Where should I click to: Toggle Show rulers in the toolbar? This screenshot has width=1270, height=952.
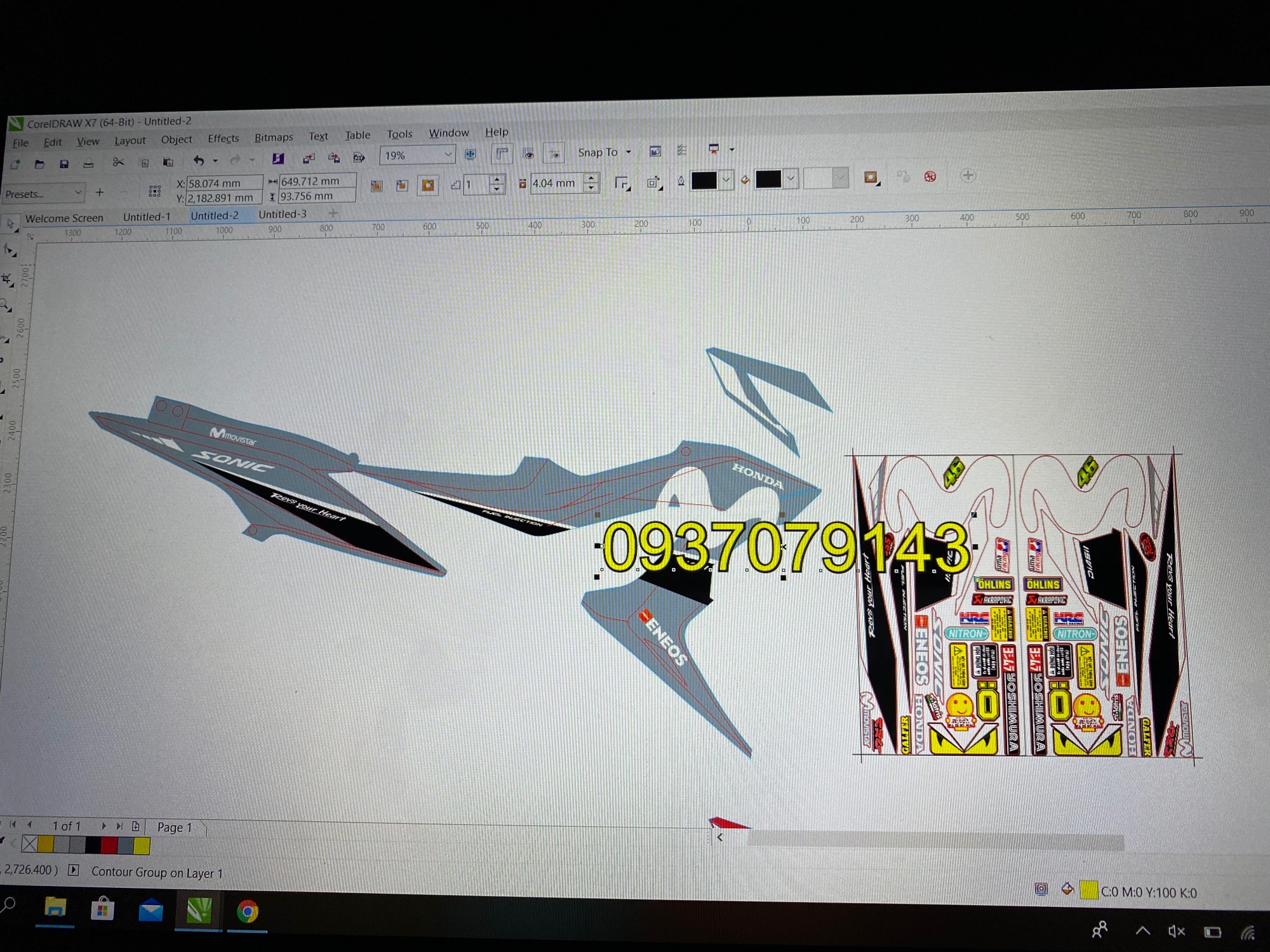502,154
